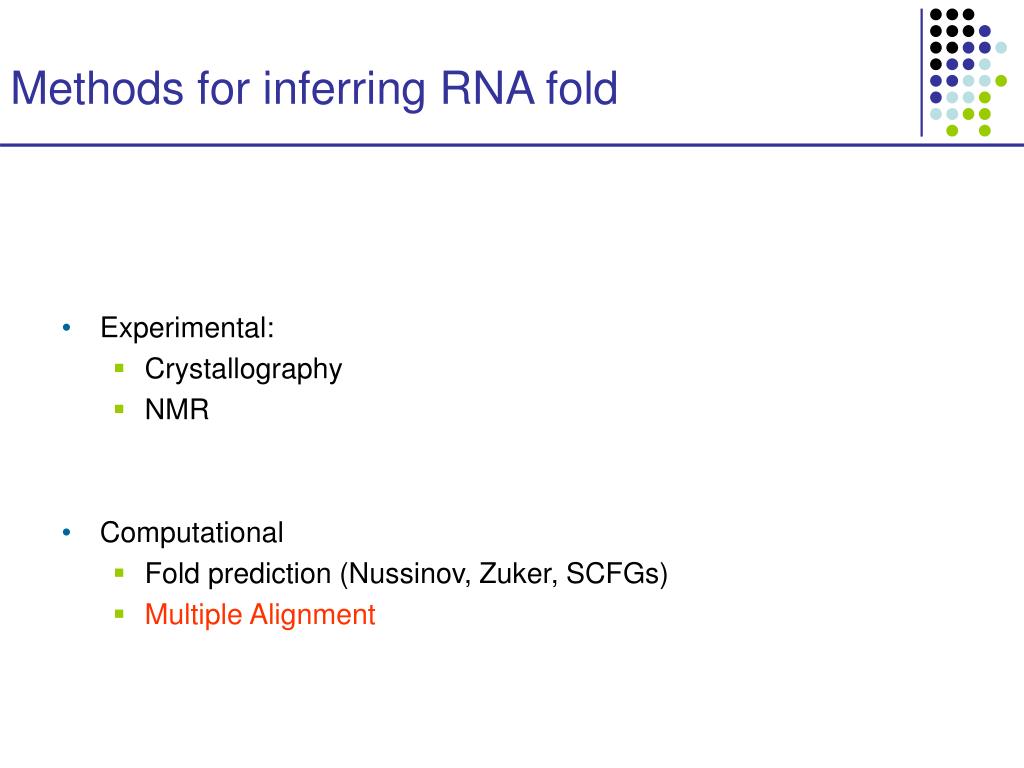Screen dimensions: 1024x768
Task: Select the Experimental: bullet text
Action: tap(187, 328)
